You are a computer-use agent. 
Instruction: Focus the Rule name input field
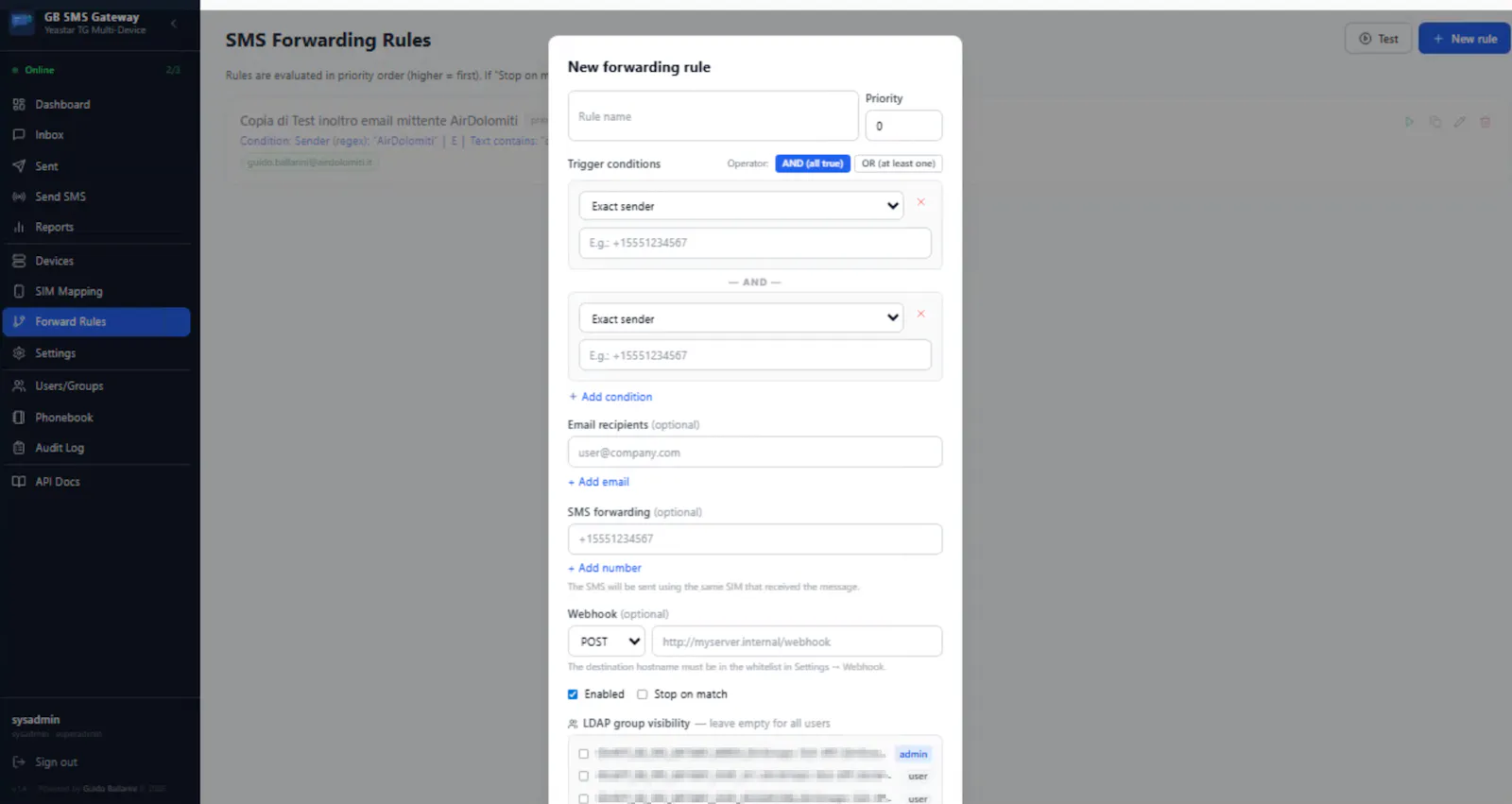pyautogui.click(x=713, y=116)
